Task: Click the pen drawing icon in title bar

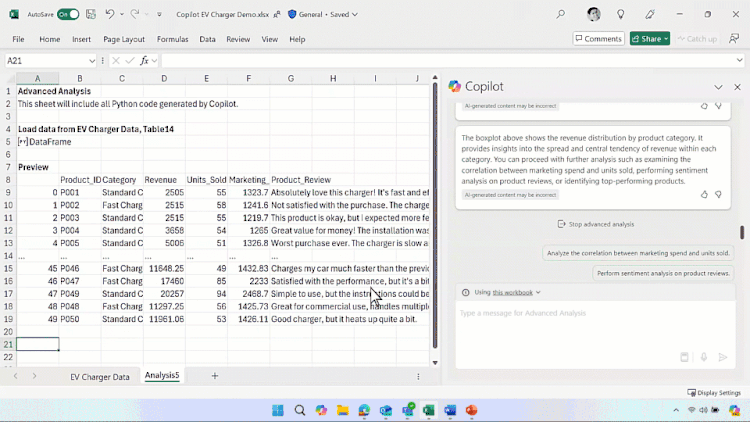Action: [650, 14]
